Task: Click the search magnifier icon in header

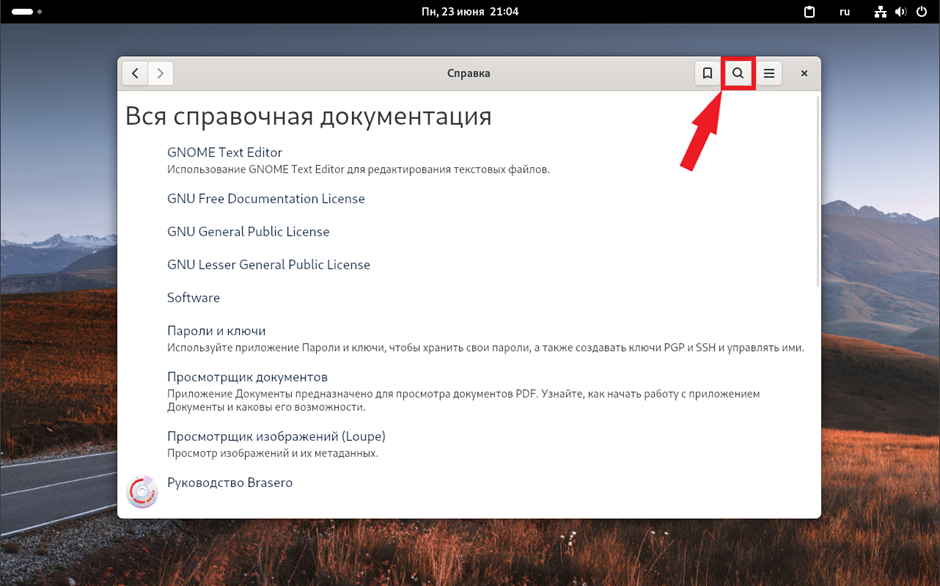Action: pyautogui.click(x=738, y=73)
